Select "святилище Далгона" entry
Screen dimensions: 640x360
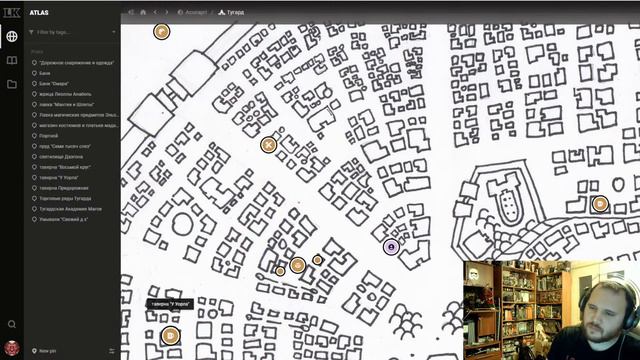(x=58, y=157)
